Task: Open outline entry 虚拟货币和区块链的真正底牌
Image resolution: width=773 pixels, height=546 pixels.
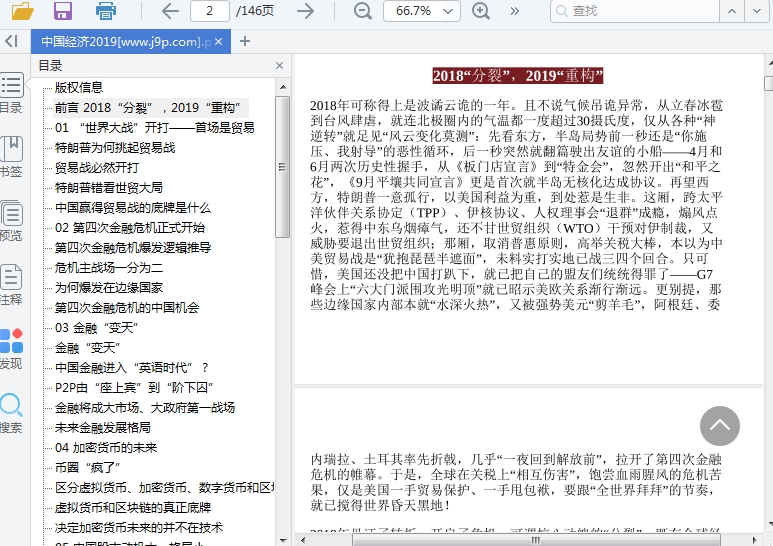Action: [133, 508]
